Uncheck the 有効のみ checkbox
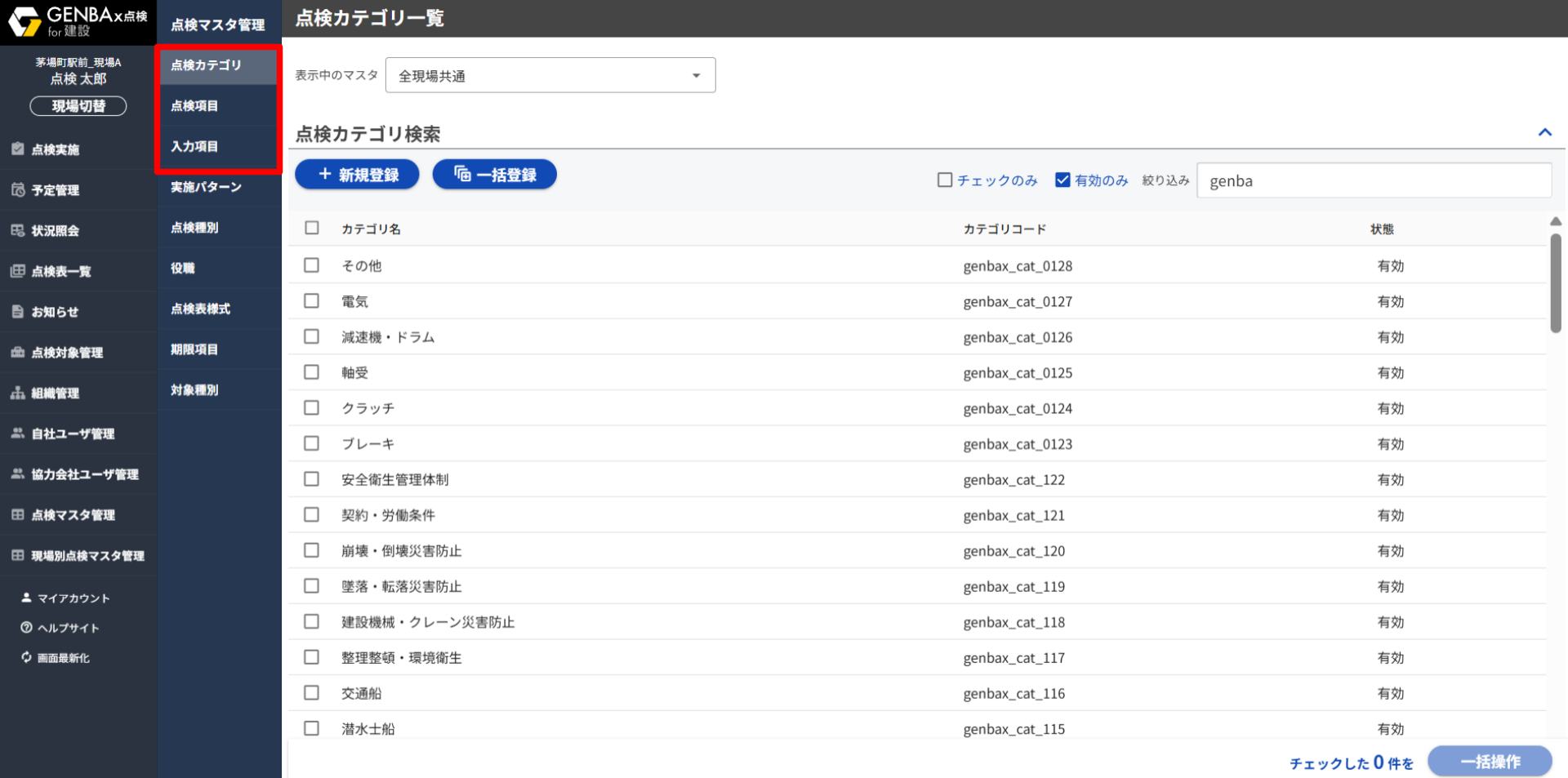This screenshot has width=1568, height=778. tap(1062, 180)
